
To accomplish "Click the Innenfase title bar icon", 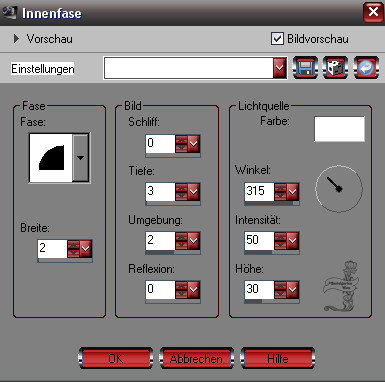I will pos(9,13).
